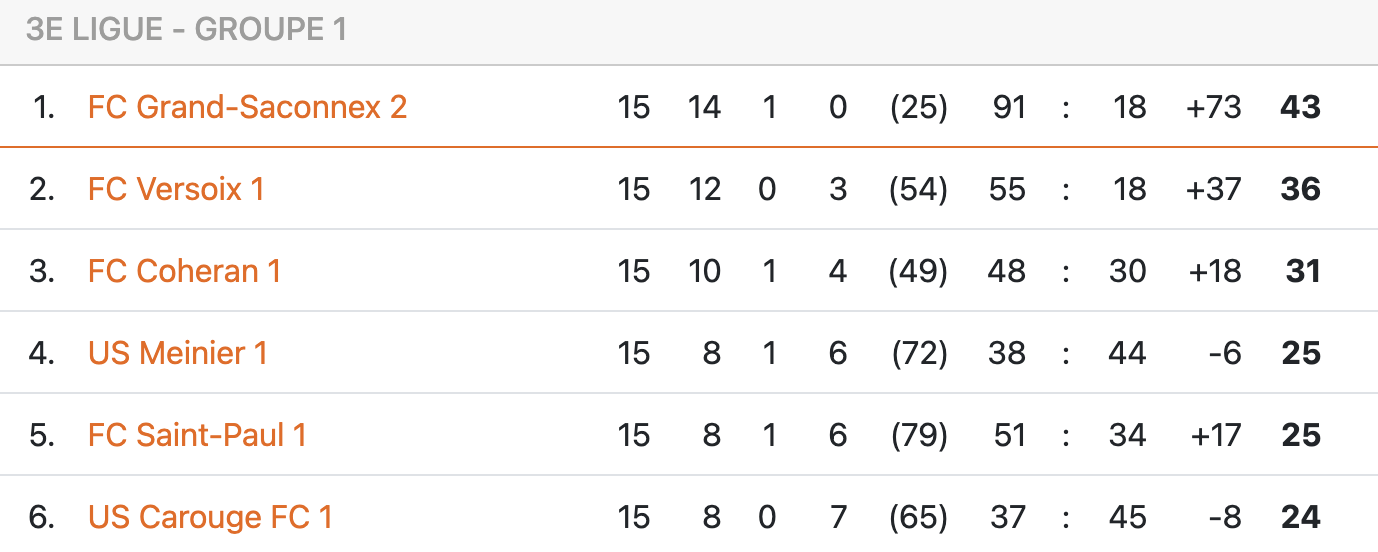This screenshot has height=552, width=1378.
Task: Click the 36 points of FC Versoix 1
Action: coord(1300,189)
